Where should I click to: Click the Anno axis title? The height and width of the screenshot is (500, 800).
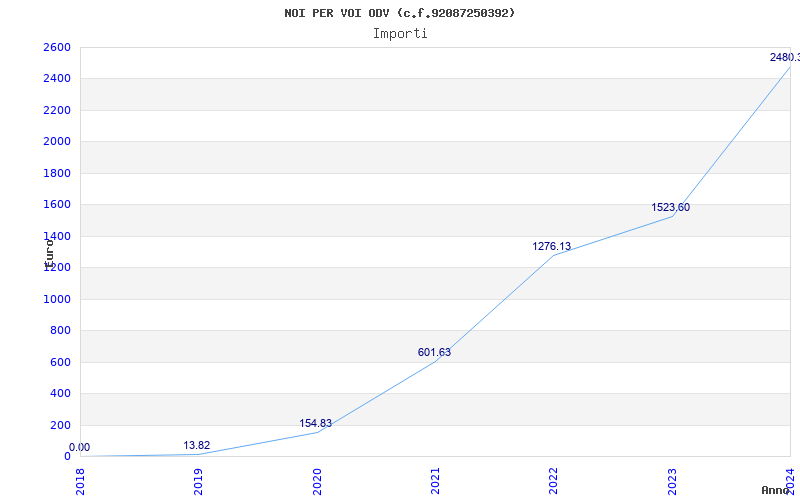pos(776,490)
